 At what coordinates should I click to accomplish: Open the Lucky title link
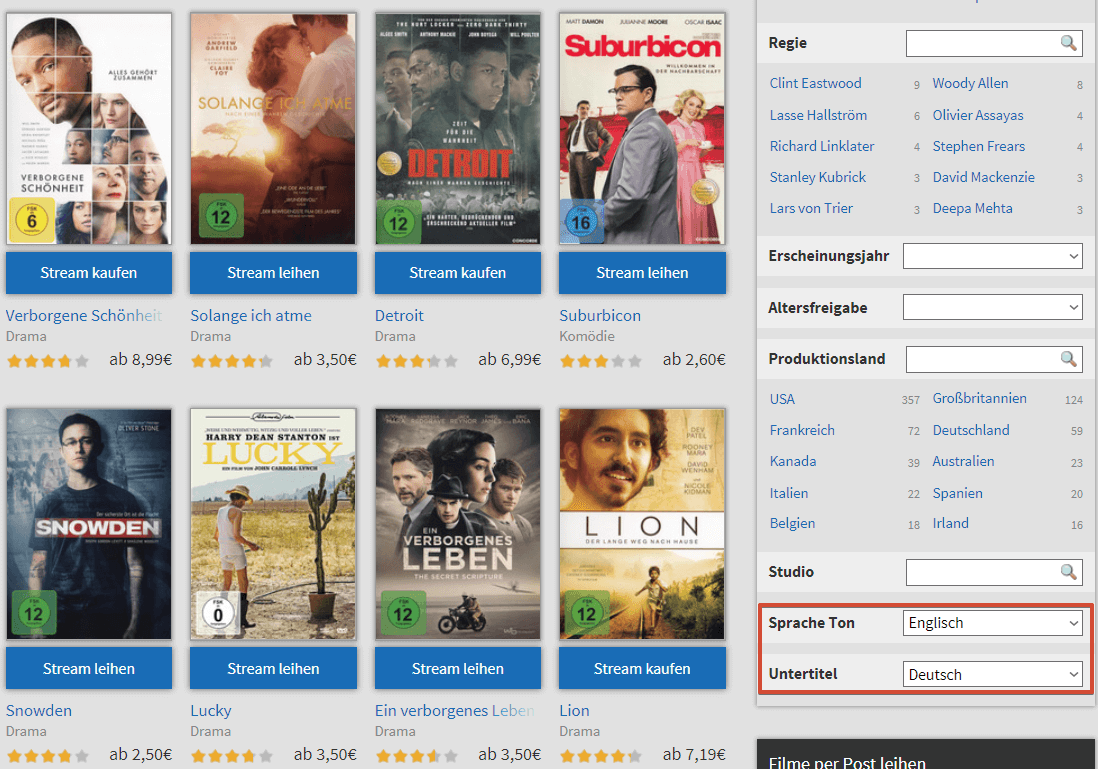click(x=210, y=711)
